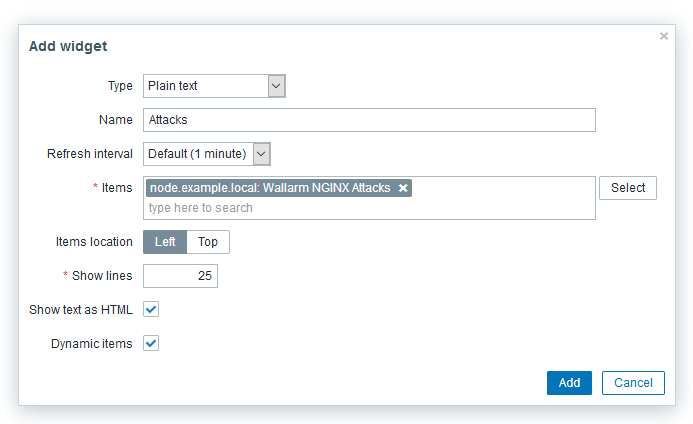Click the Show lines number field

[181, 276]
